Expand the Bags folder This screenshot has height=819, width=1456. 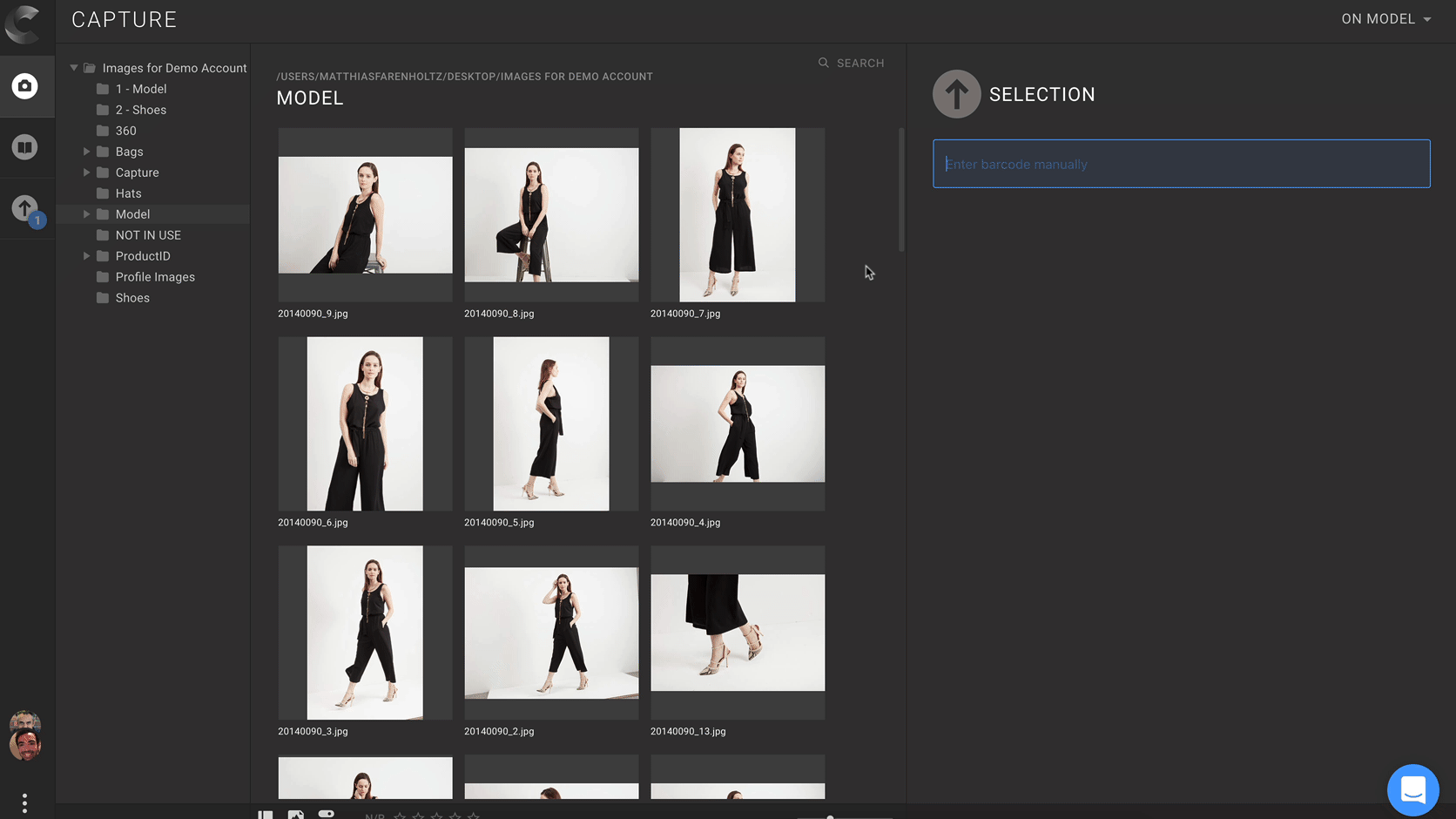[x=86, y=152]
